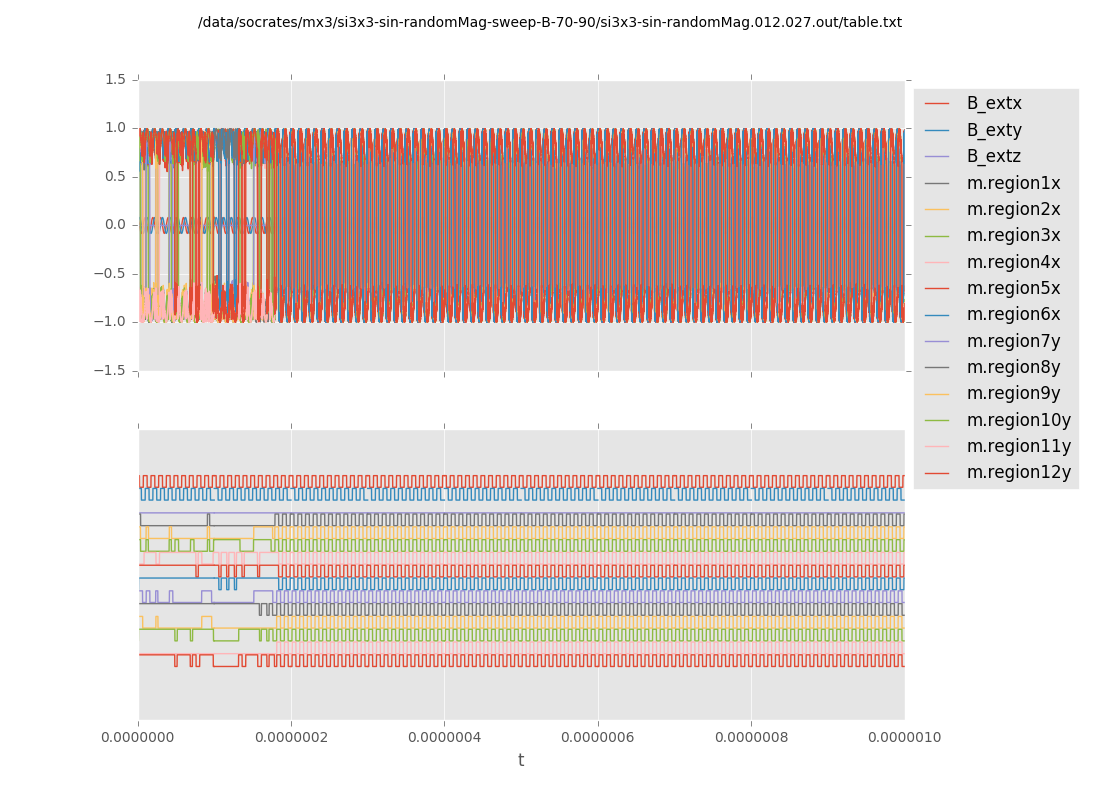Click the 0.0000004 x-axis tick label
This screenshot has width=1100, height=800.
[444, 738]
